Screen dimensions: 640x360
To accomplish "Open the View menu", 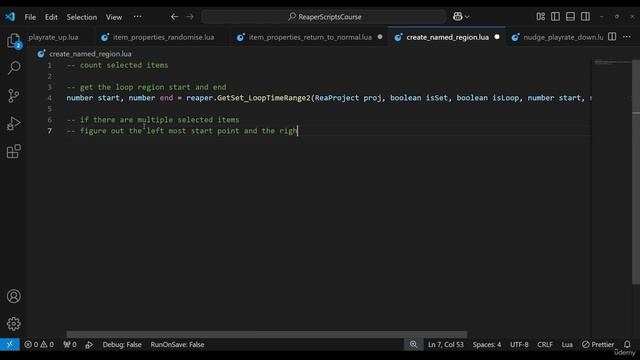I will point(114,17).
